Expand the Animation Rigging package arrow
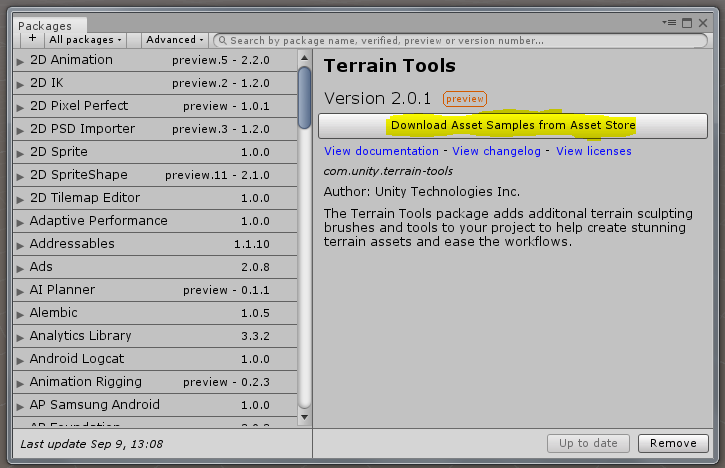Image resolution: width=725 pixels, height=468 pixels. (x=20, y=383)
